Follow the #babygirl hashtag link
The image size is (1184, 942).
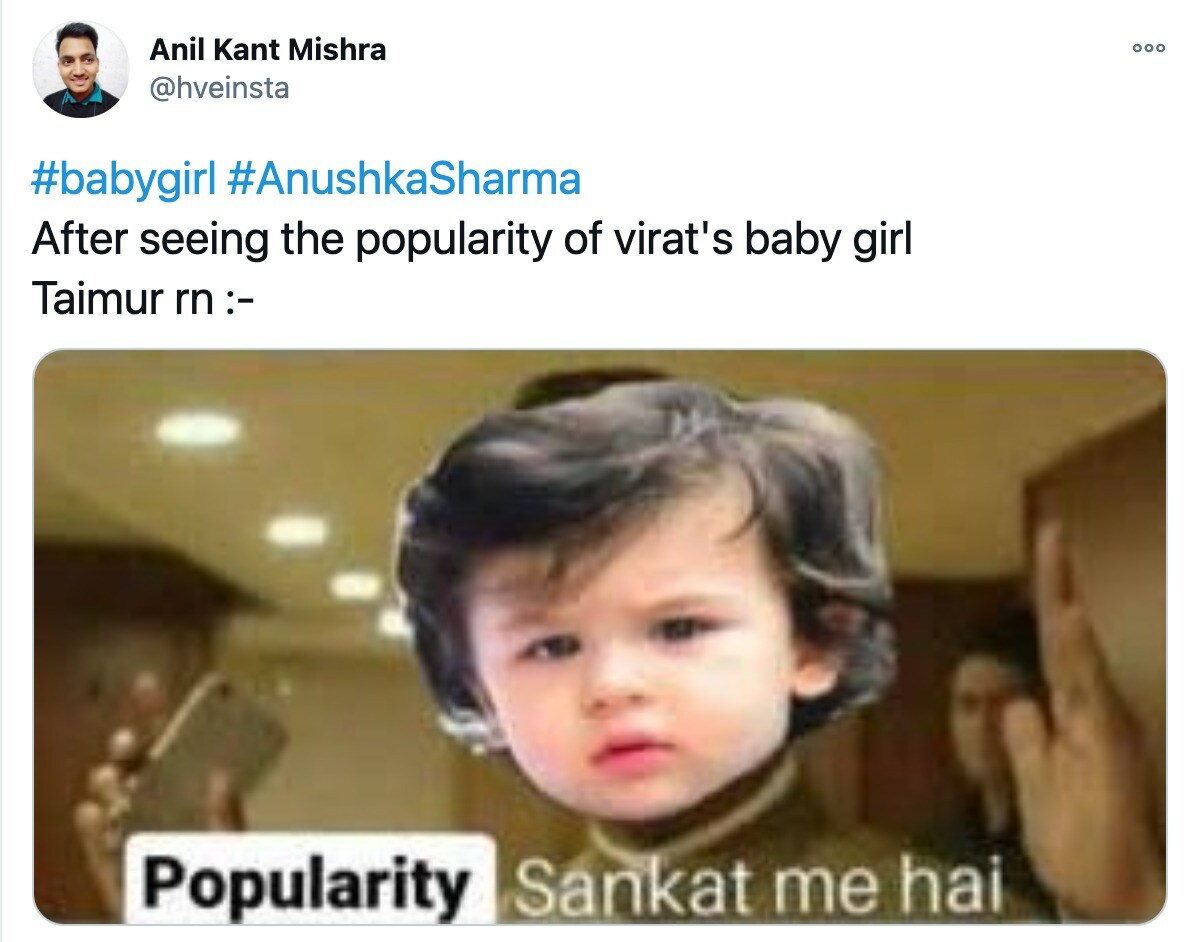tap(124, 180)
